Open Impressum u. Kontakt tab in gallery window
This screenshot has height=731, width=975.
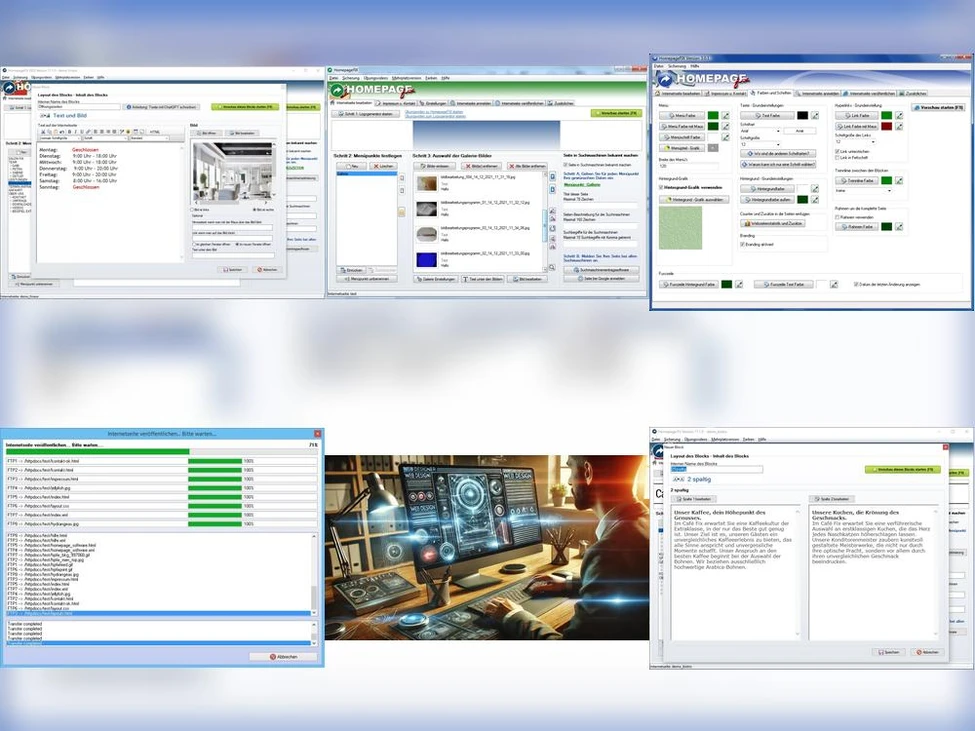point(397,103)
